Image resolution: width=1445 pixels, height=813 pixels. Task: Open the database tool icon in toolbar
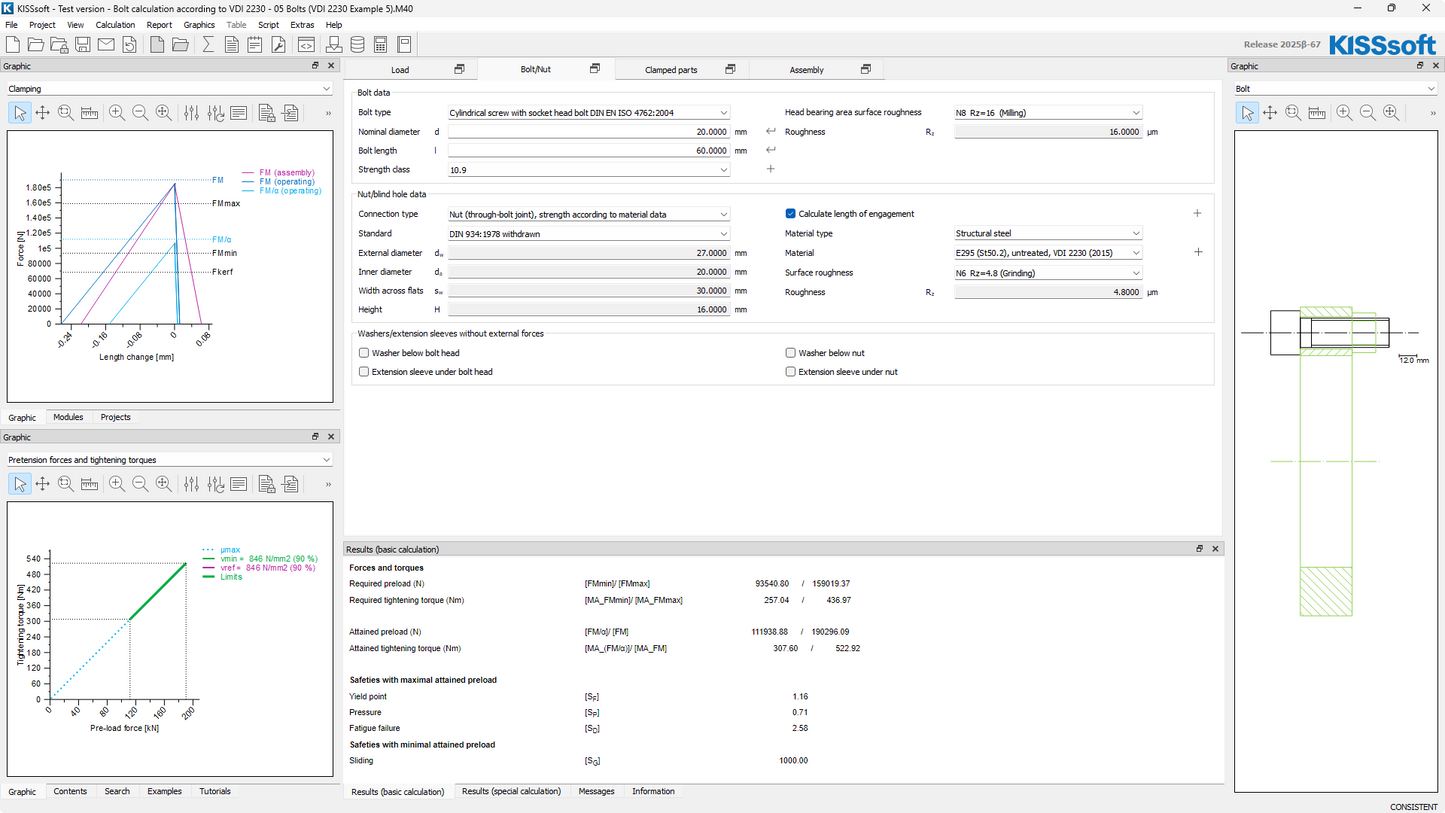(x=357, y=44)
